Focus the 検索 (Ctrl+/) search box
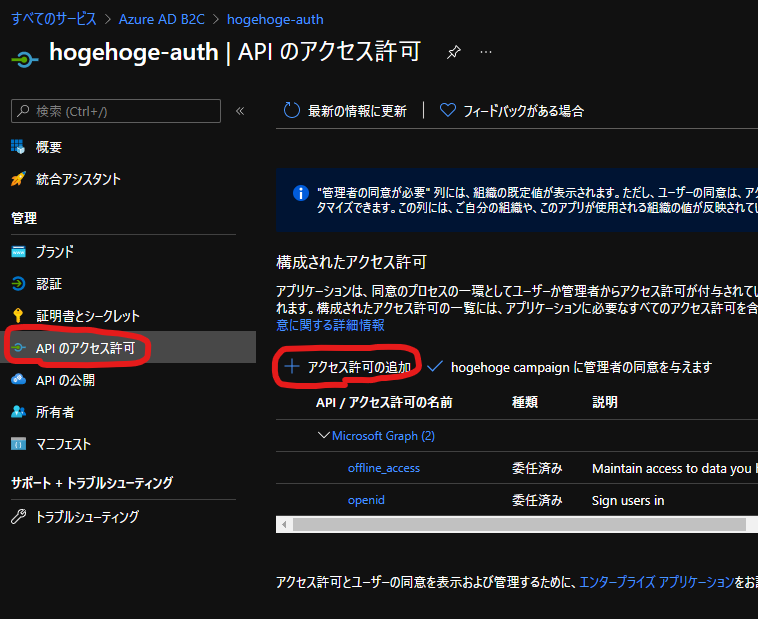Screen dimensions: 758x619 (116, 111)
